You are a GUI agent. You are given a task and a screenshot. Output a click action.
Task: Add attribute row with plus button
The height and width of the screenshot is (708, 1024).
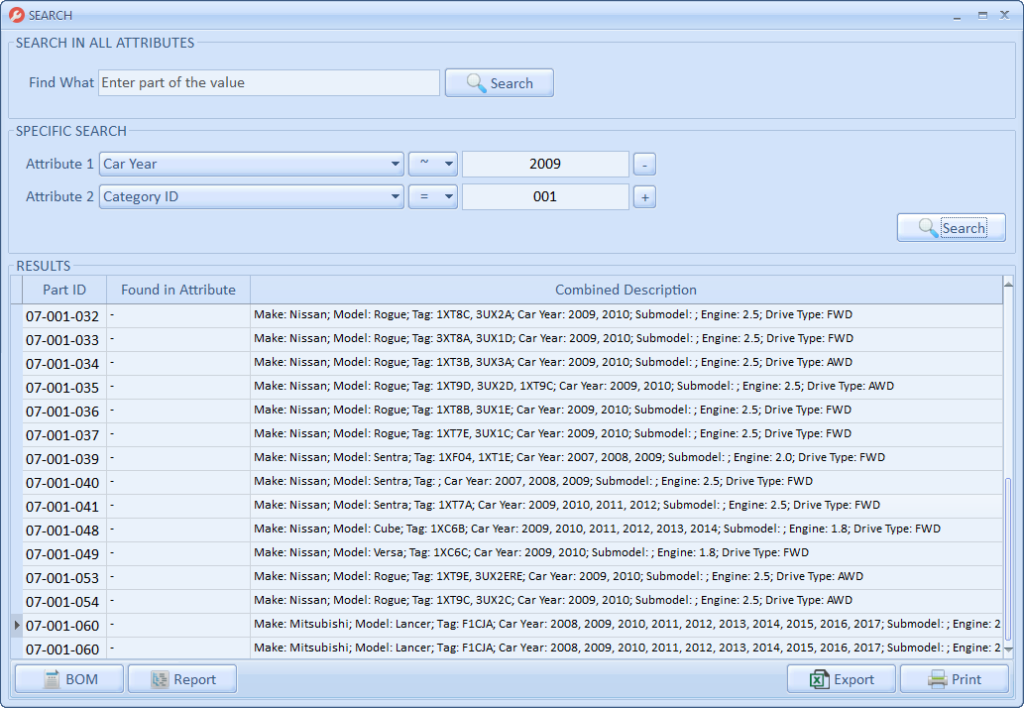pos(645,198)
